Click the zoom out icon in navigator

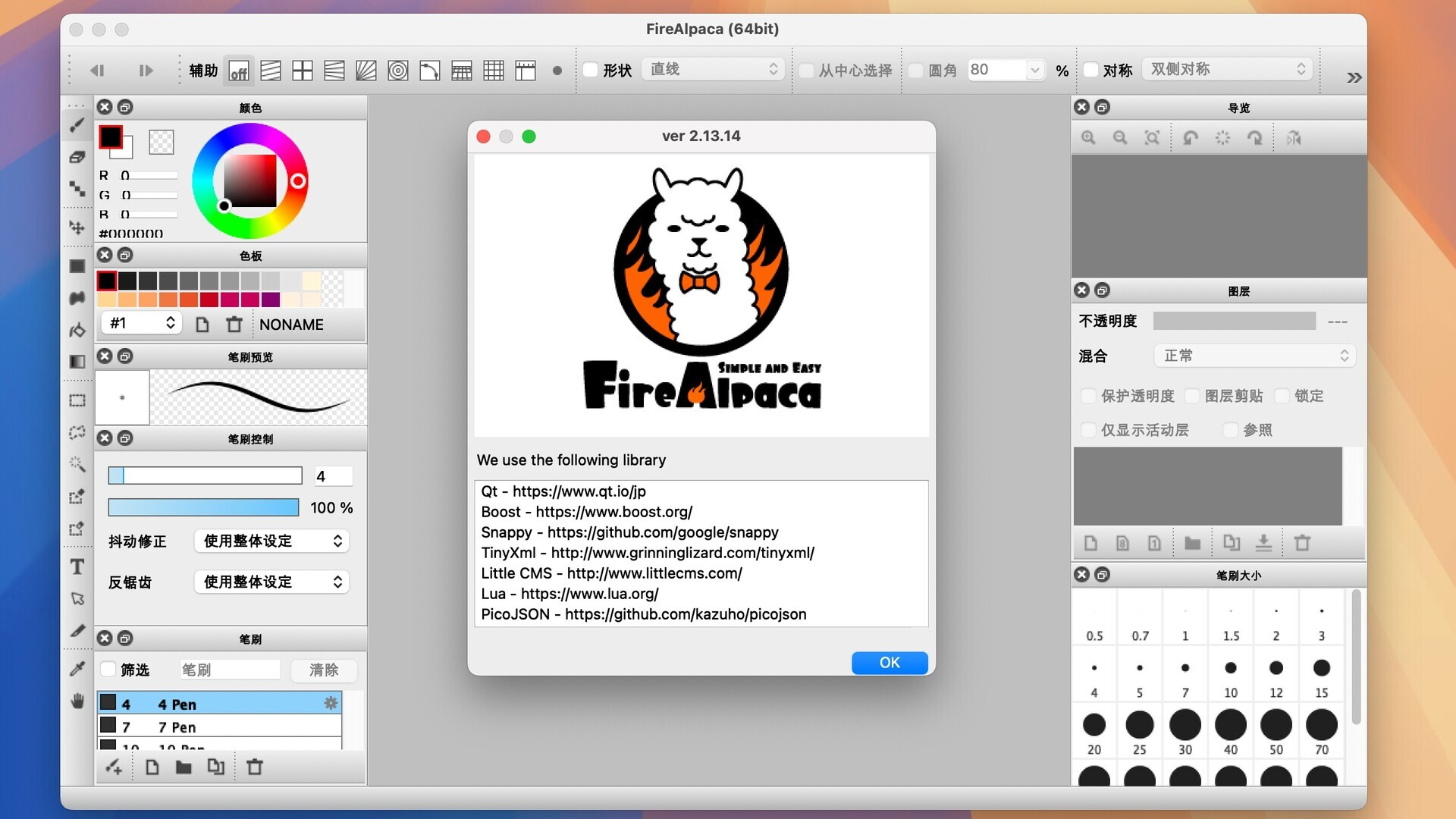(x=1120, y=138)
